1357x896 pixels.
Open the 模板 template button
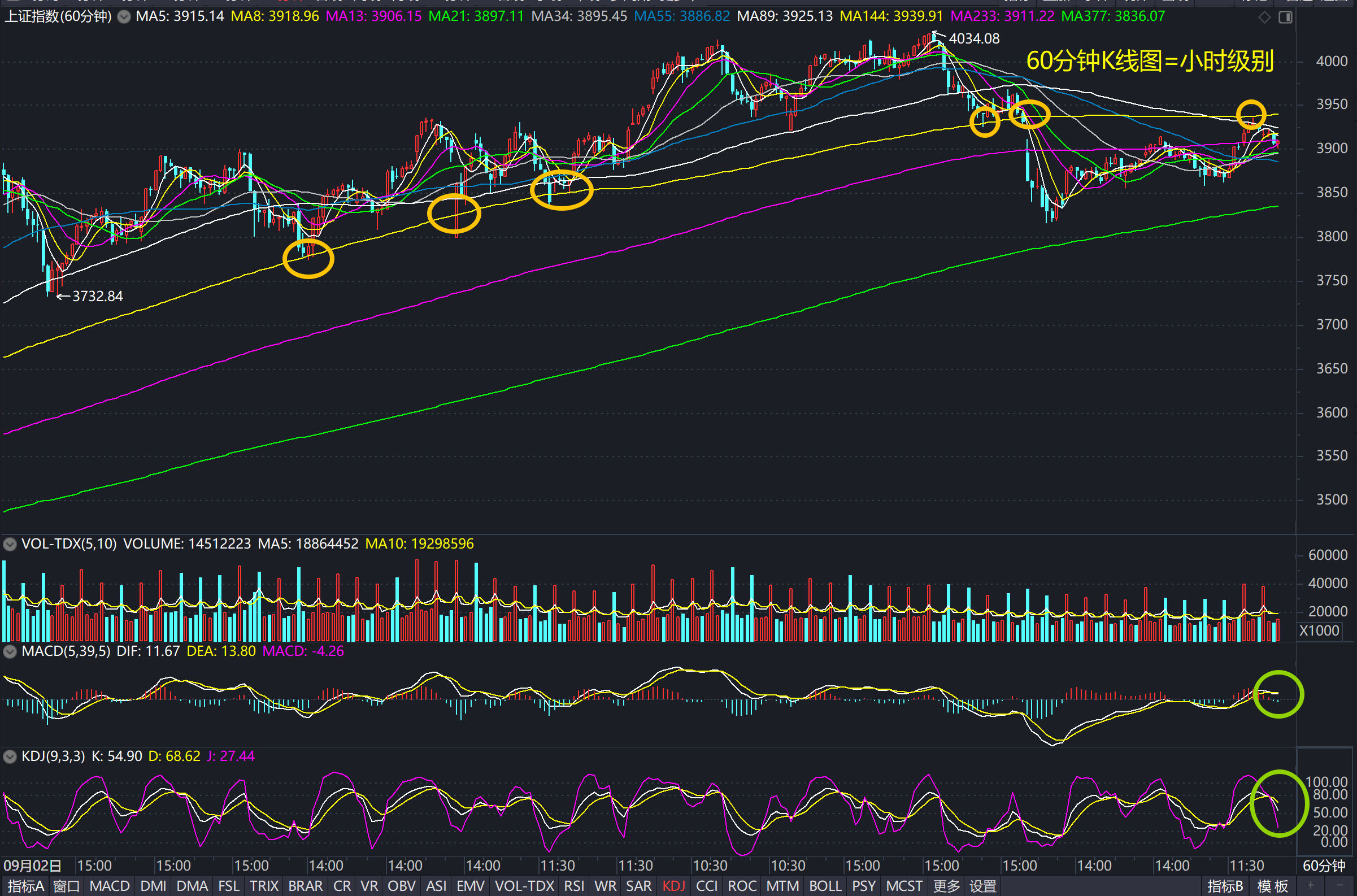click(x=1272, y=886)
